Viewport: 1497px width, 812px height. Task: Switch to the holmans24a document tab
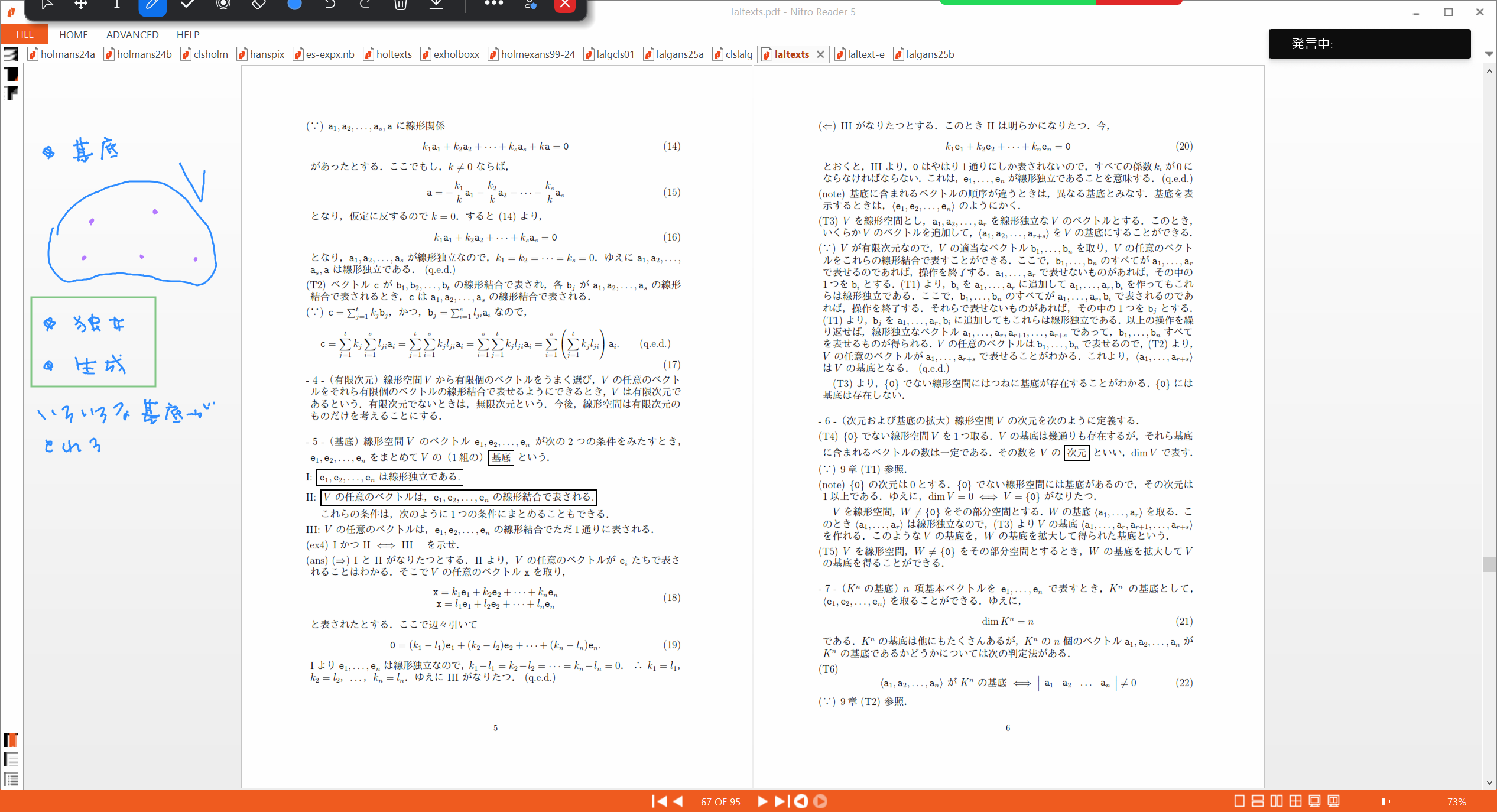[61, 54]
